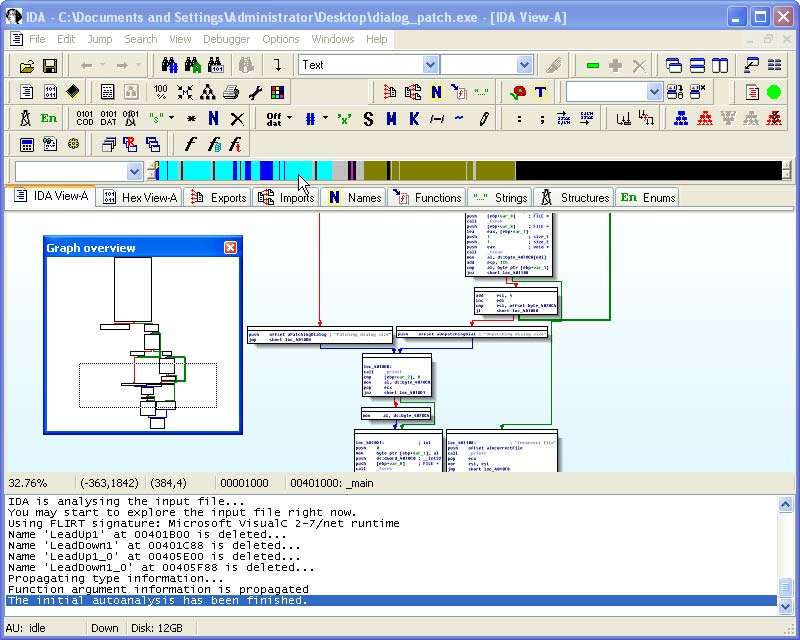The width and height of the screenshot is (800, 640).
Task: Open the address dropdown left of navigation band
Action: [x=134, y=171]
